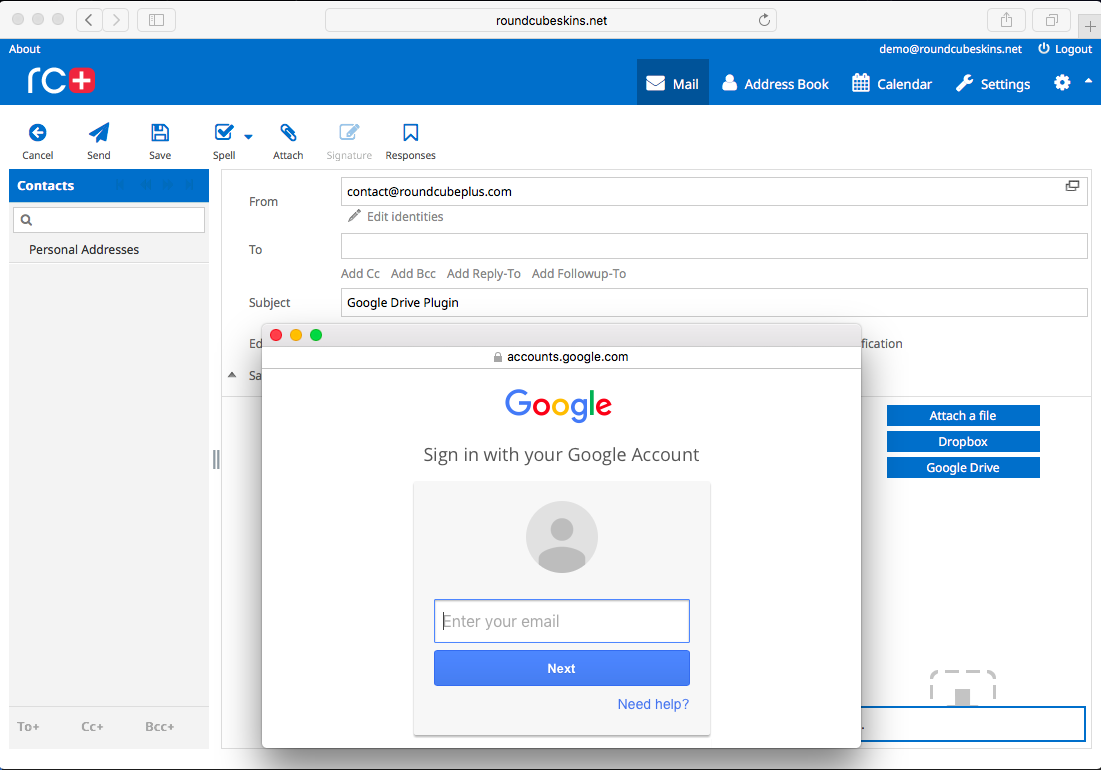The height and width of the screenshot is (770, 1101).
Task: Click the Edit identities link
Action: [405, 217]
